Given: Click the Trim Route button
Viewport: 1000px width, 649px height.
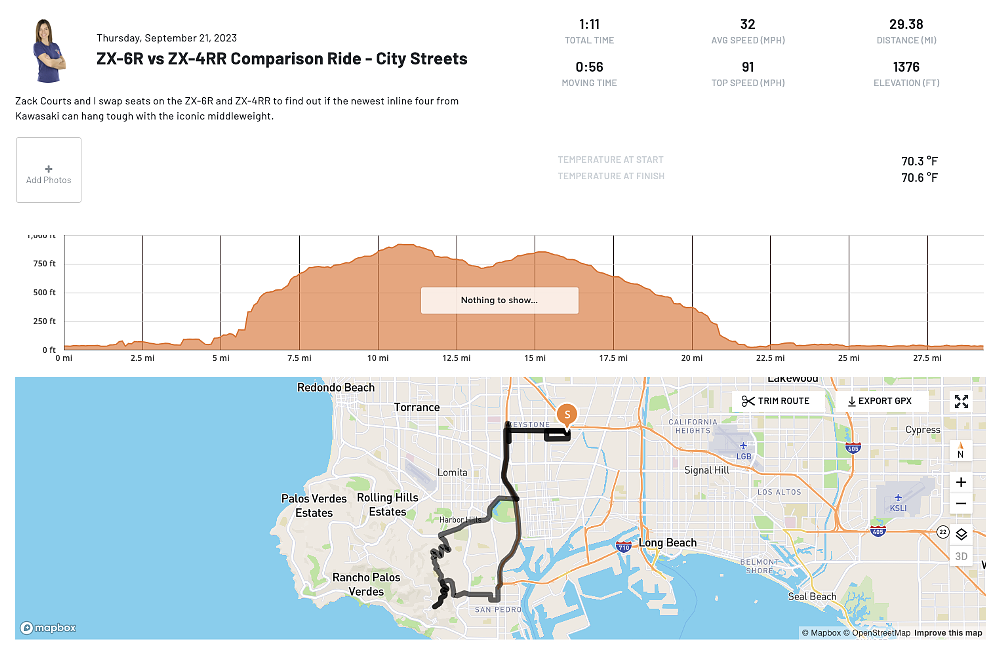Looking at the screenshot, I should pyautogui.click(x=779, y=400).
